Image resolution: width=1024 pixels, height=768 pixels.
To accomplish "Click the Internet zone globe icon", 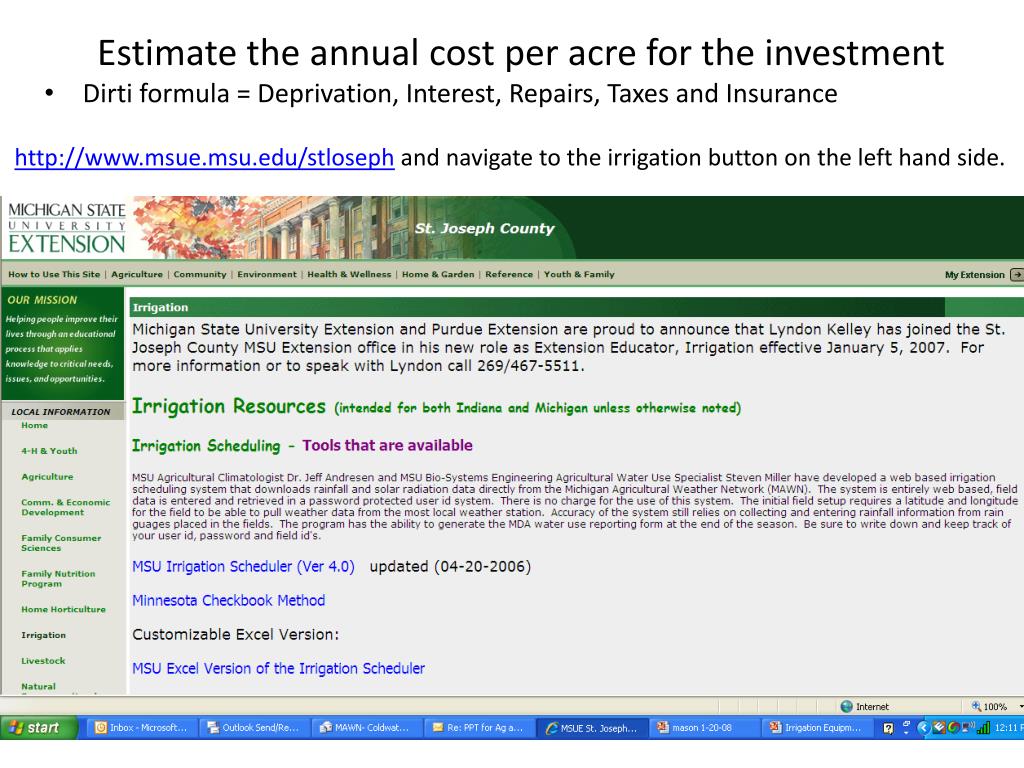I will pyautogui.click(x=846, y=707).
